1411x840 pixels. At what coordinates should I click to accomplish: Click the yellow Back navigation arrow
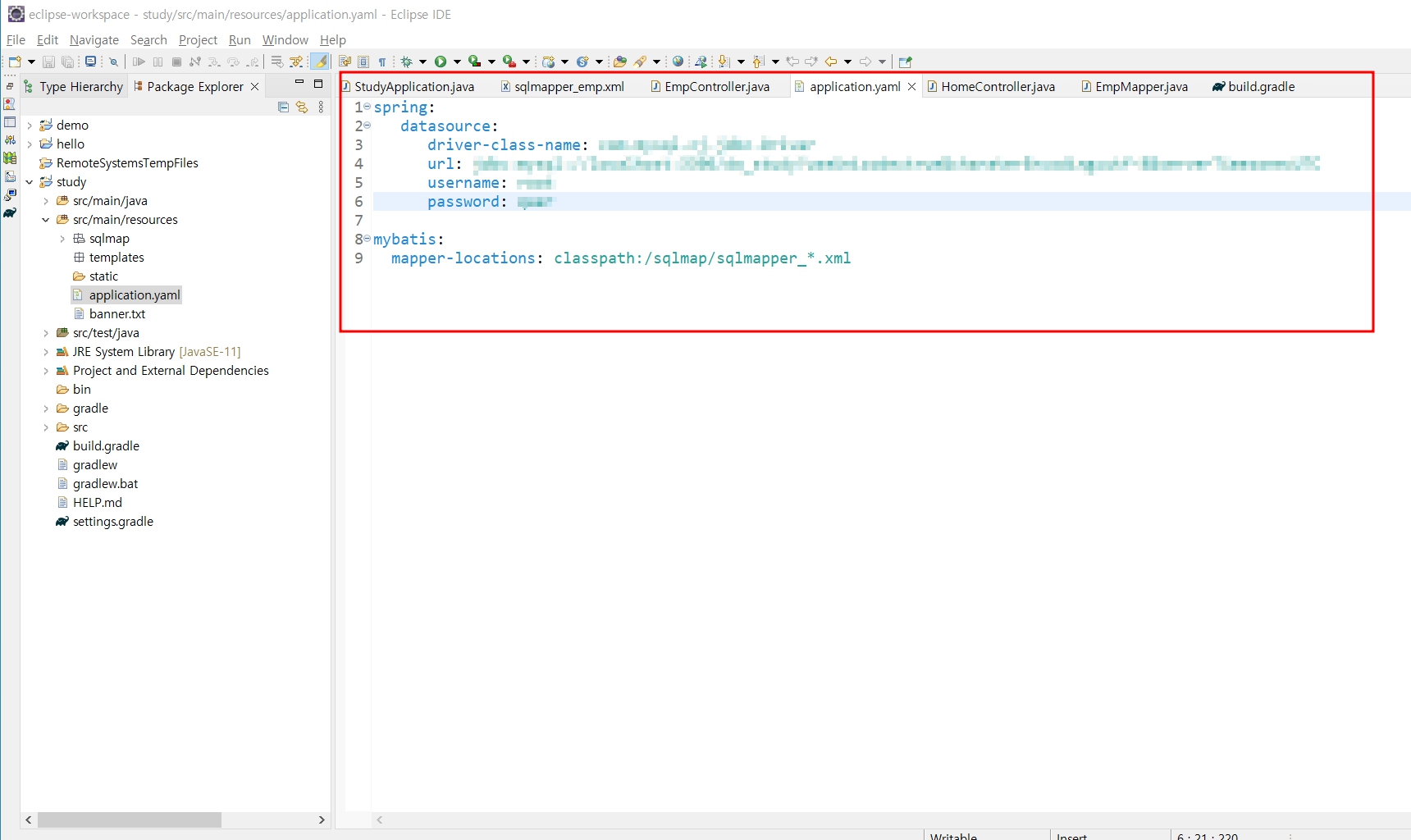(831, 62)
